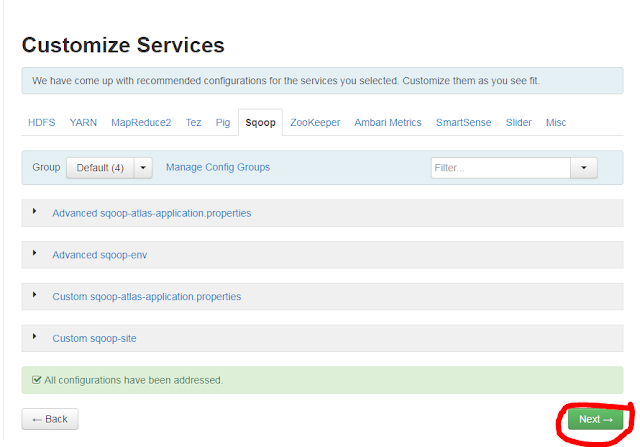Screen dimensions: 640x447
Task: Open the MapReduce2 tab
Action: point(141,122)
